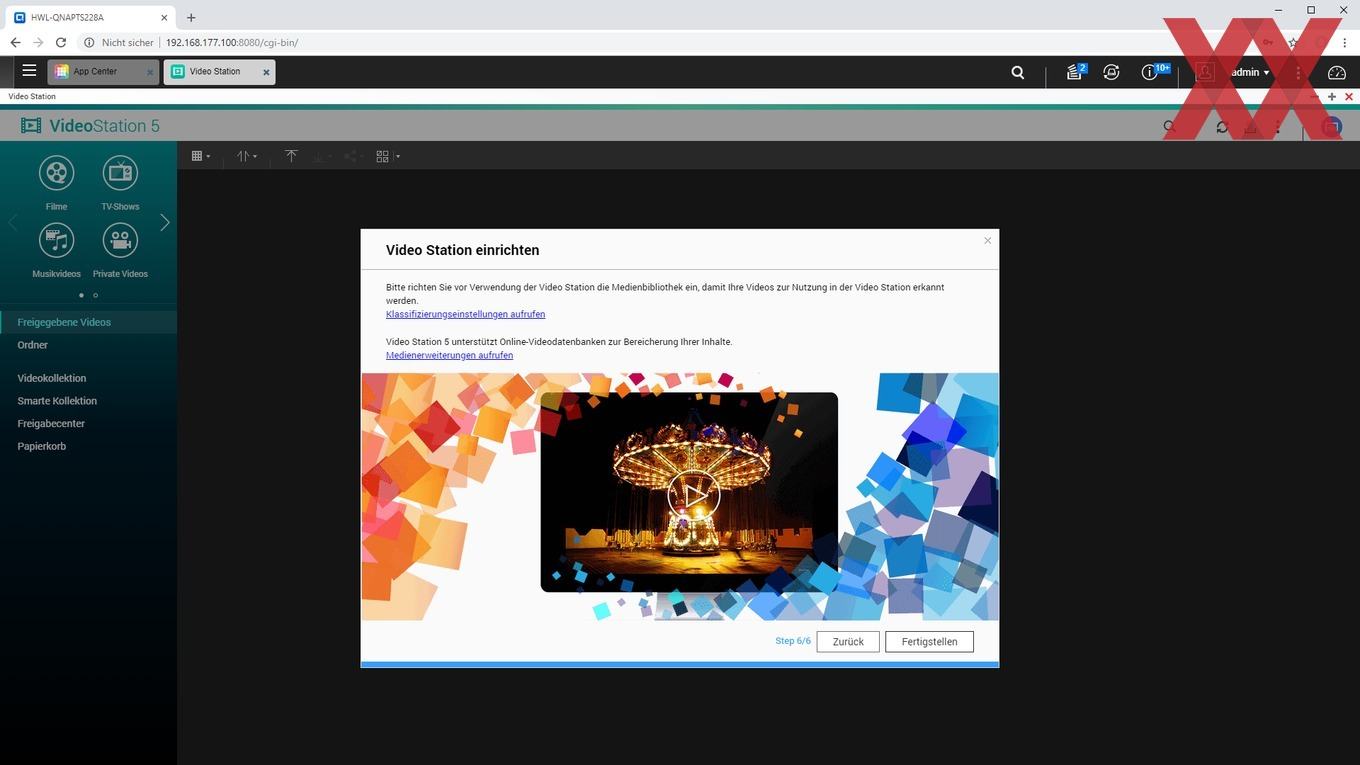Go to previous category page arrow
The image size is (1360, 765).
pyautogui.click(x=13, y=222)
